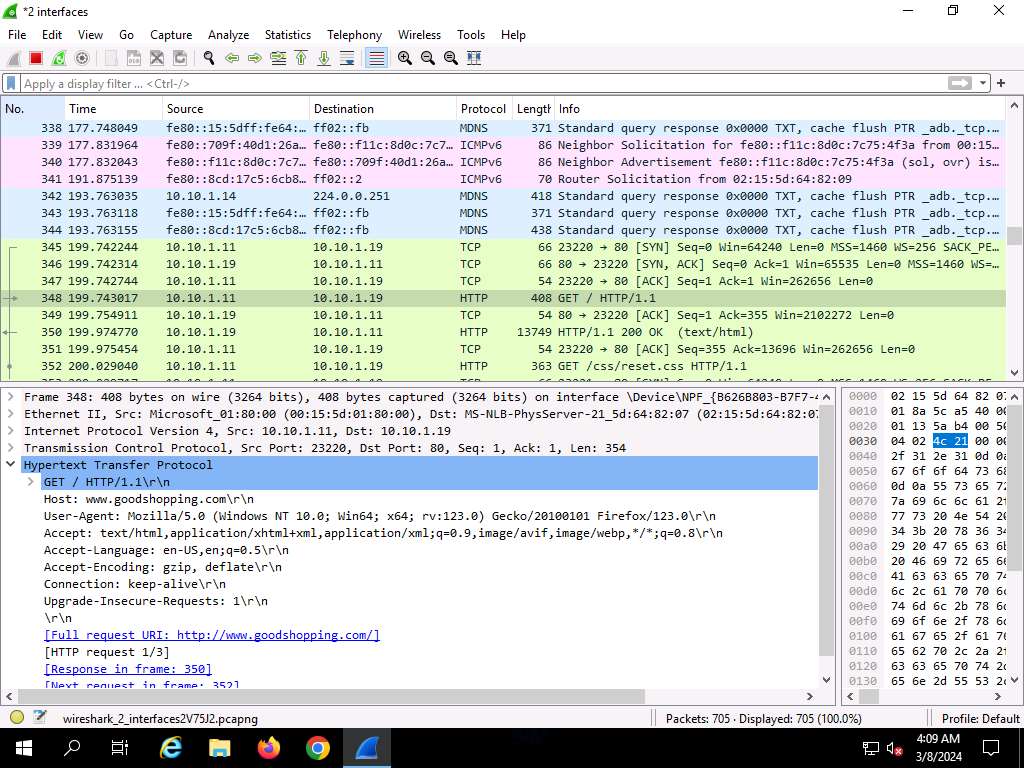Open the Analyze menu

(228, 35)
